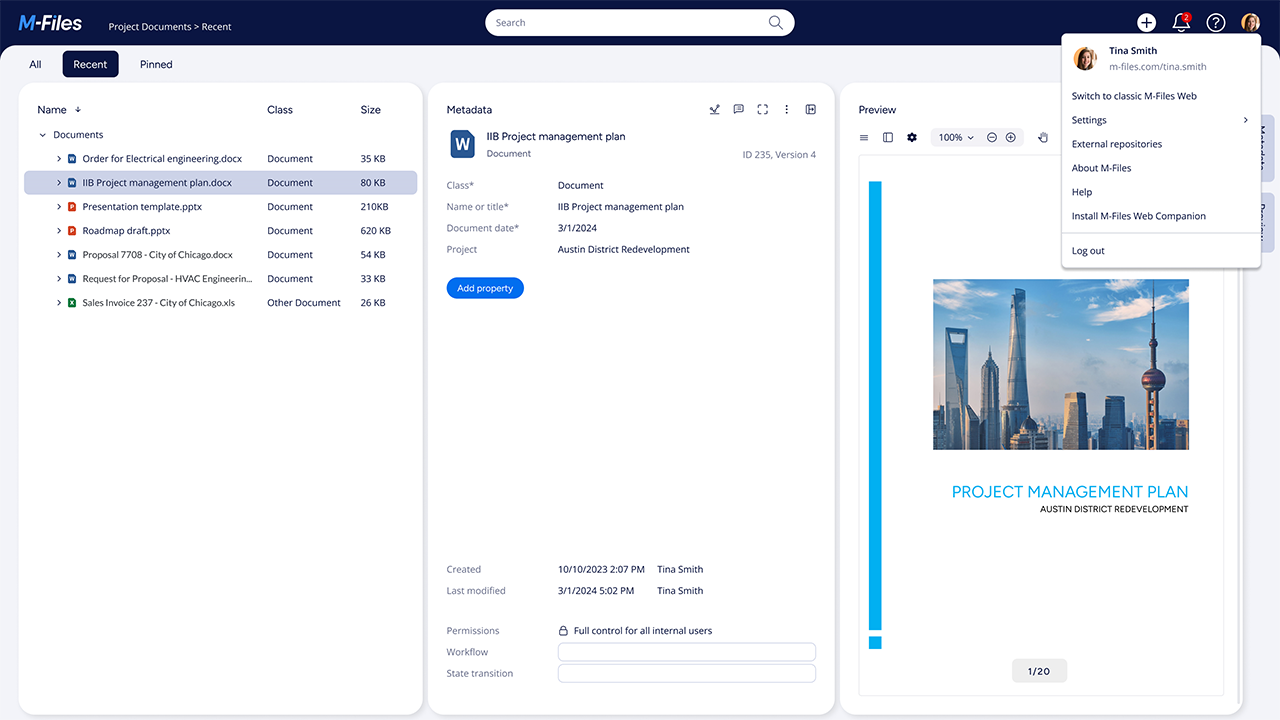Open the notifications bell
1280x720 pixels.
click(1181, 22)
